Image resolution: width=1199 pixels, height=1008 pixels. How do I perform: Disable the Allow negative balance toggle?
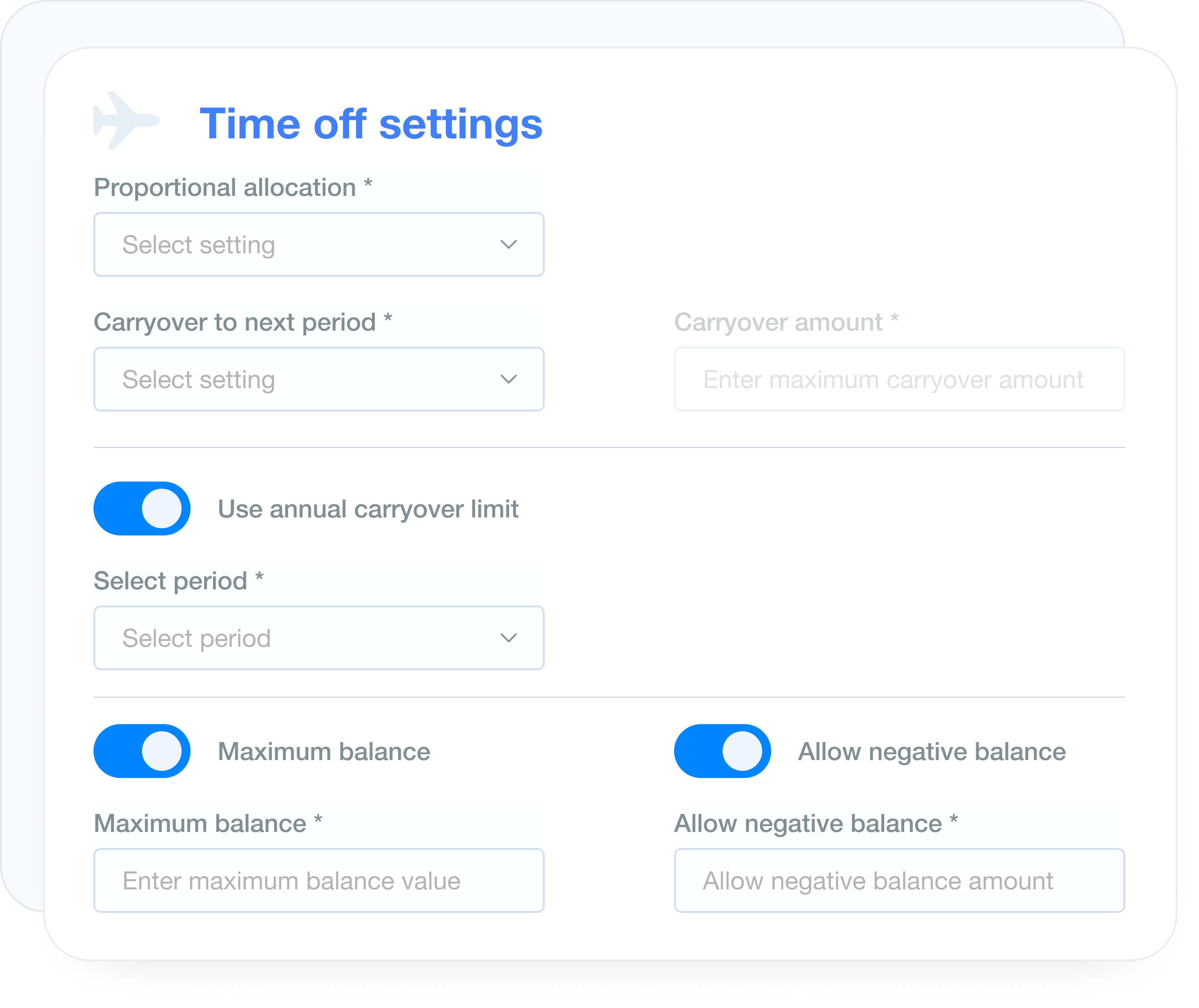click(x=722, y=752)
